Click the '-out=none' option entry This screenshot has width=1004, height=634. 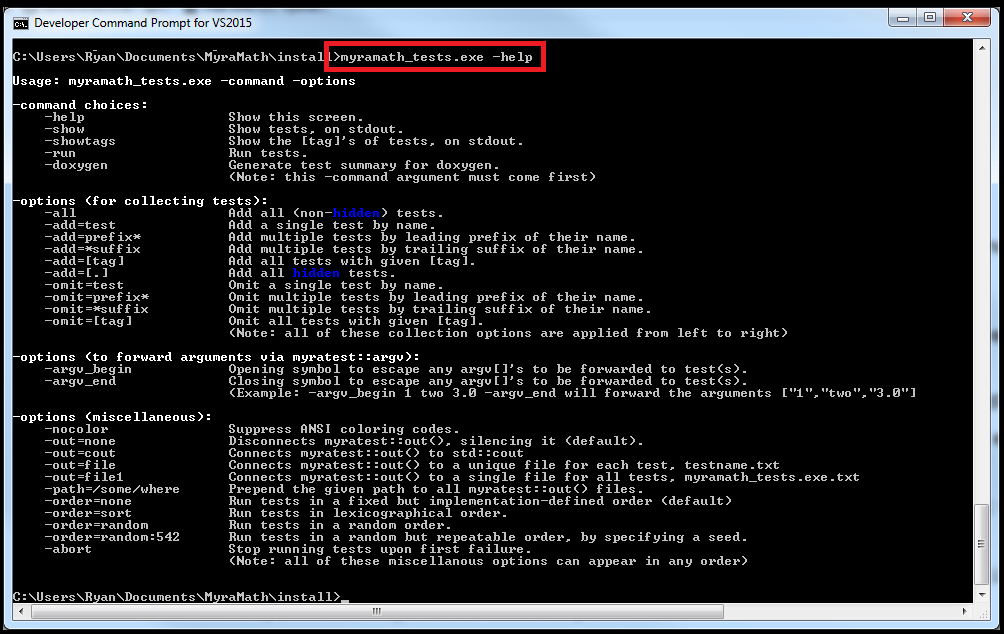[80, 441]
